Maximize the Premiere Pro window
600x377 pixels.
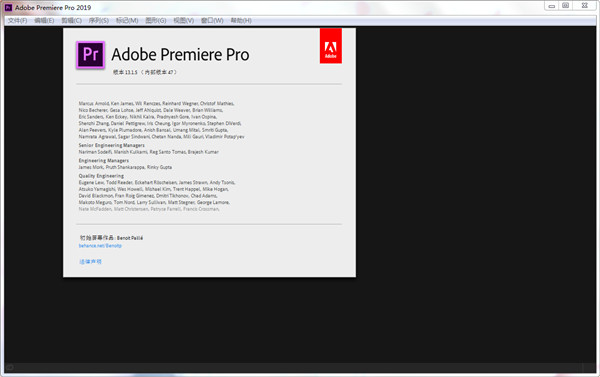(565, 6)
